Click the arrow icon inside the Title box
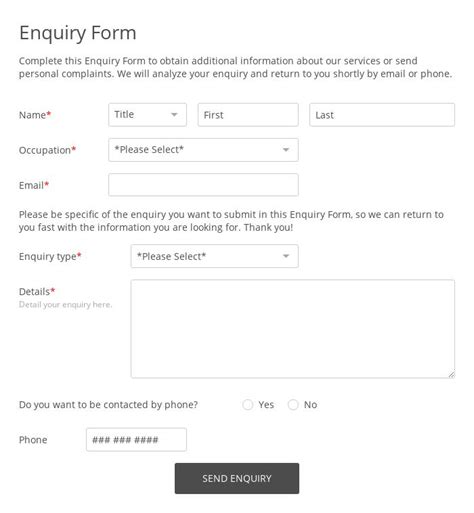The width and height of the screenshot is (474, 513). coord(174,115)
